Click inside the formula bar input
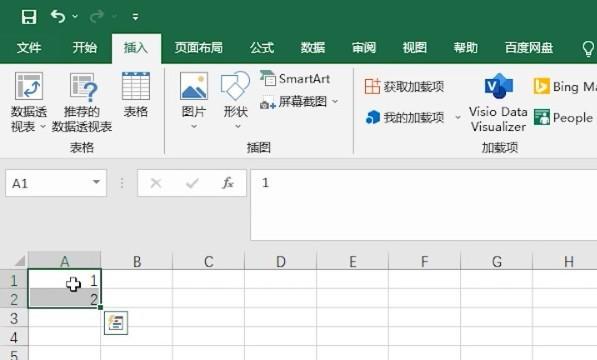The image size is (597, 360). point(423,205)
